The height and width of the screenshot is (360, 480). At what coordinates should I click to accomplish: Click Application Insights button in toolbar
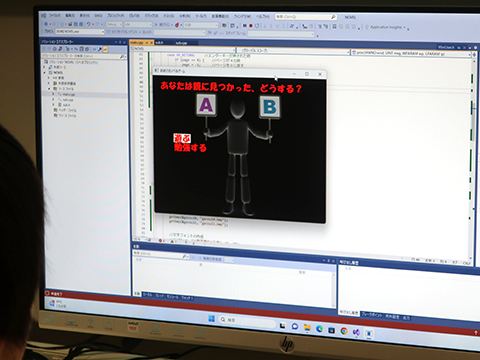[386, 27]
